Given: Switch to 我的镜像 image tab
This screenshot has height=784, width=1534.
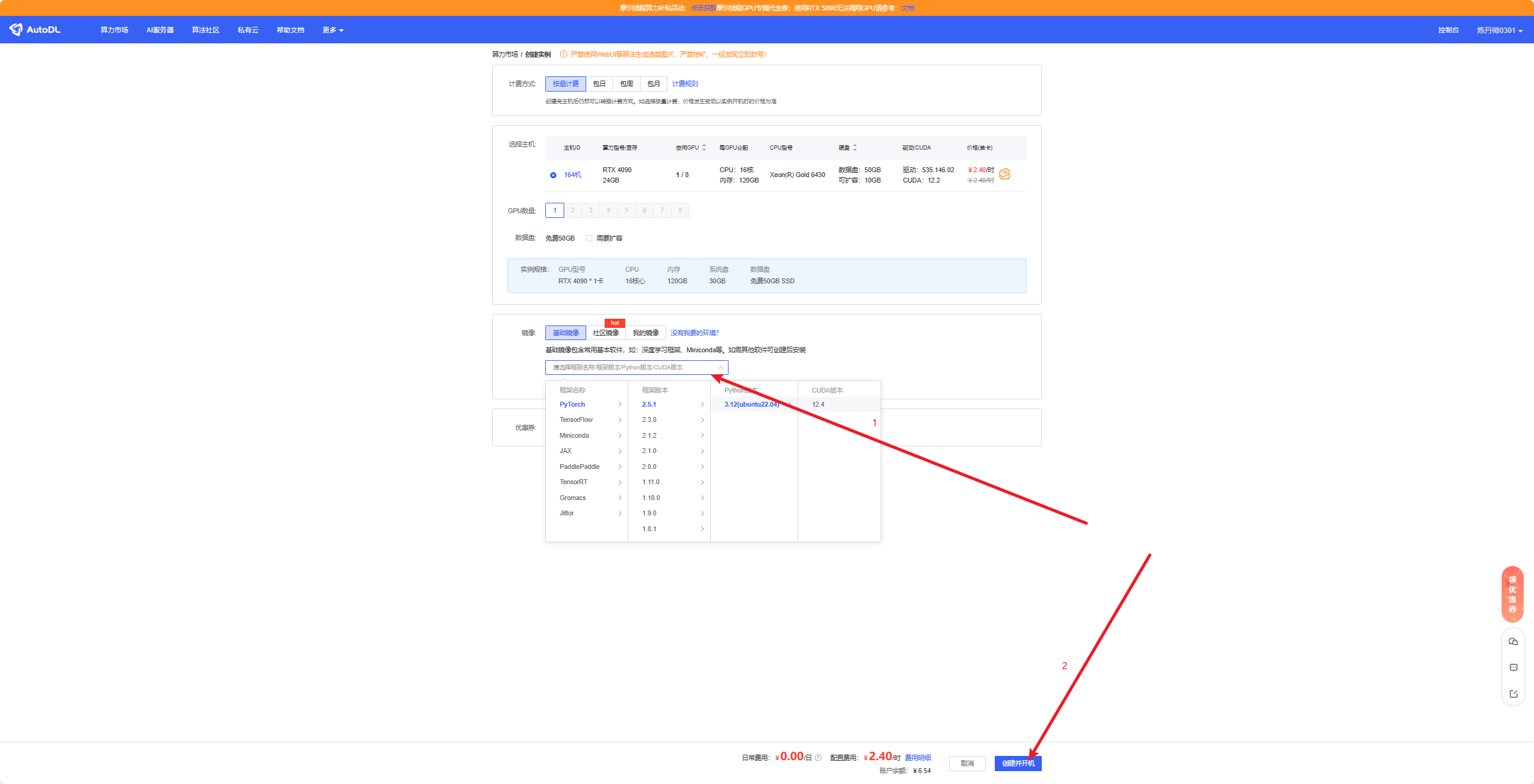Looking at the screenshot, I should [645, 333].
